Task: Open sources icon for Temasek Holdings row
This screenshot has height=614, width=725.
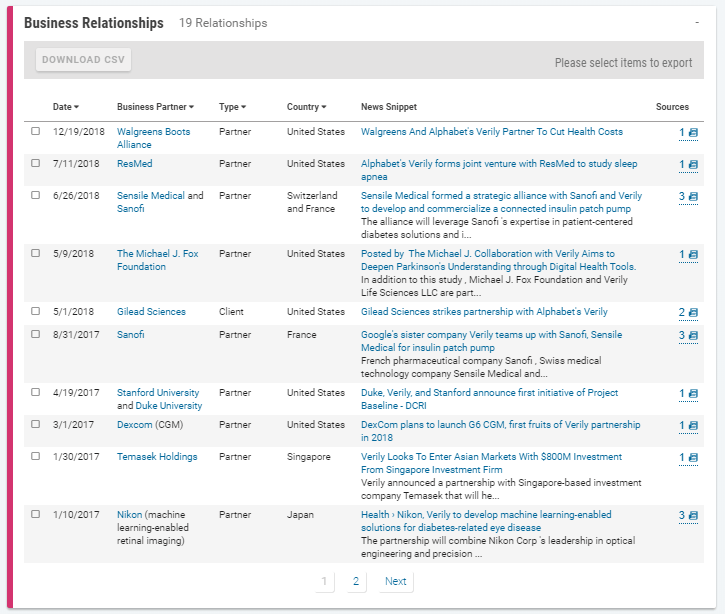Action: click(693, 458)
